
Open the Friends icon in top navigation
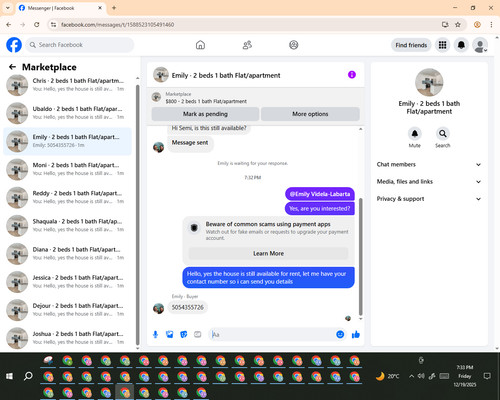coord(247,45)
